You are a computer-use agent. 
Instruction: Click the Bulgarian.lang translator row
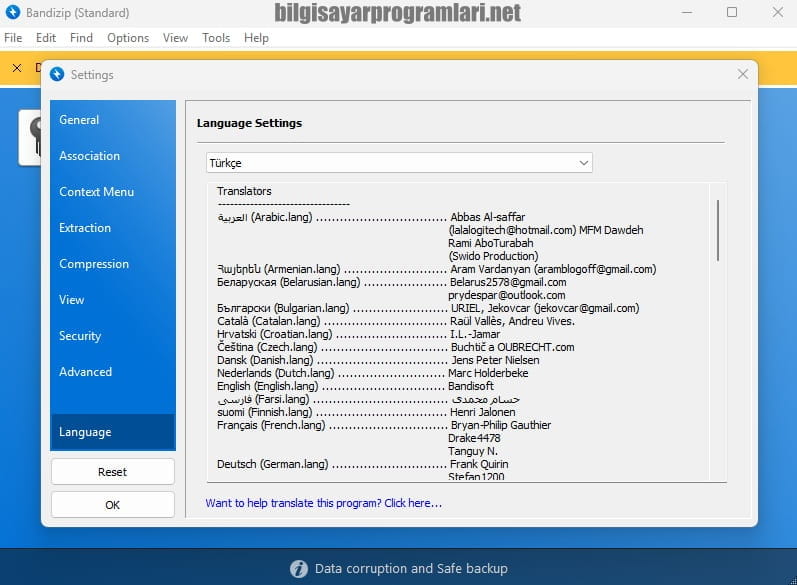pyautogui.click(x=428, y=308)
